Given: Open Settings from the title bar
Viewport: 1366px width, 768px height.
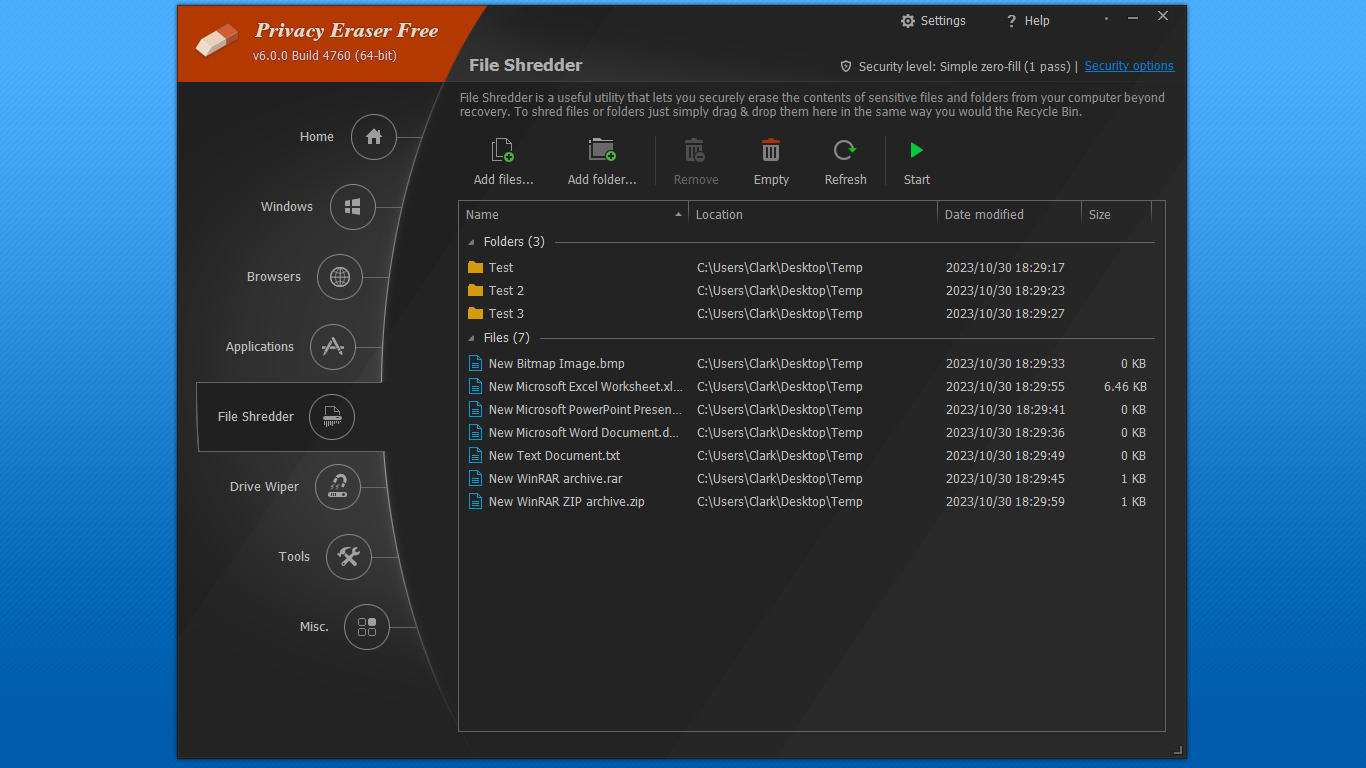Looking at the screenshot, I should (932, 20).
